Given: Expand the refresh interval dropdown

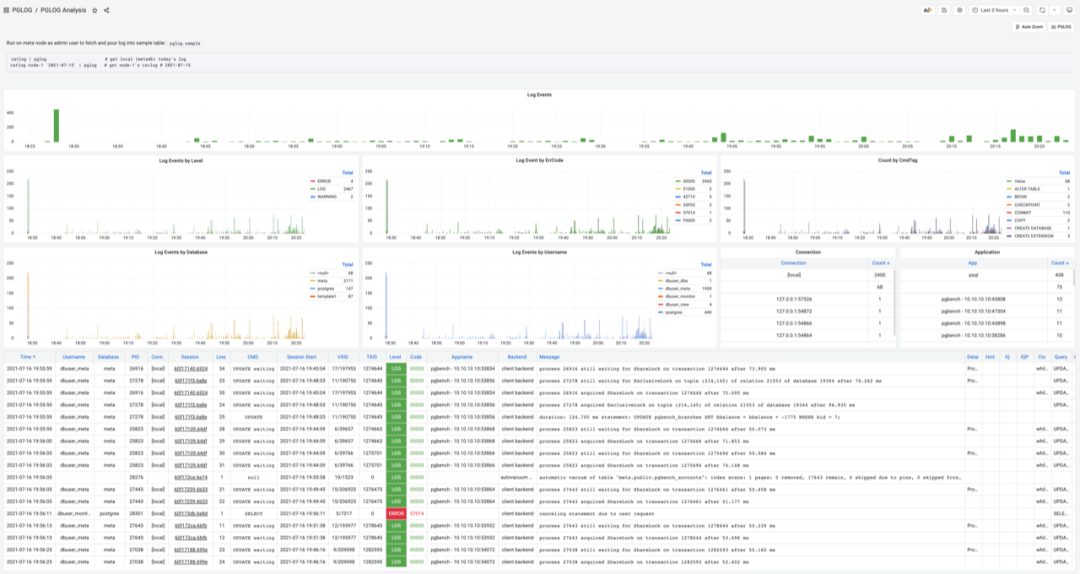Looking at the screenshot, I should [x=1055, y=10].
